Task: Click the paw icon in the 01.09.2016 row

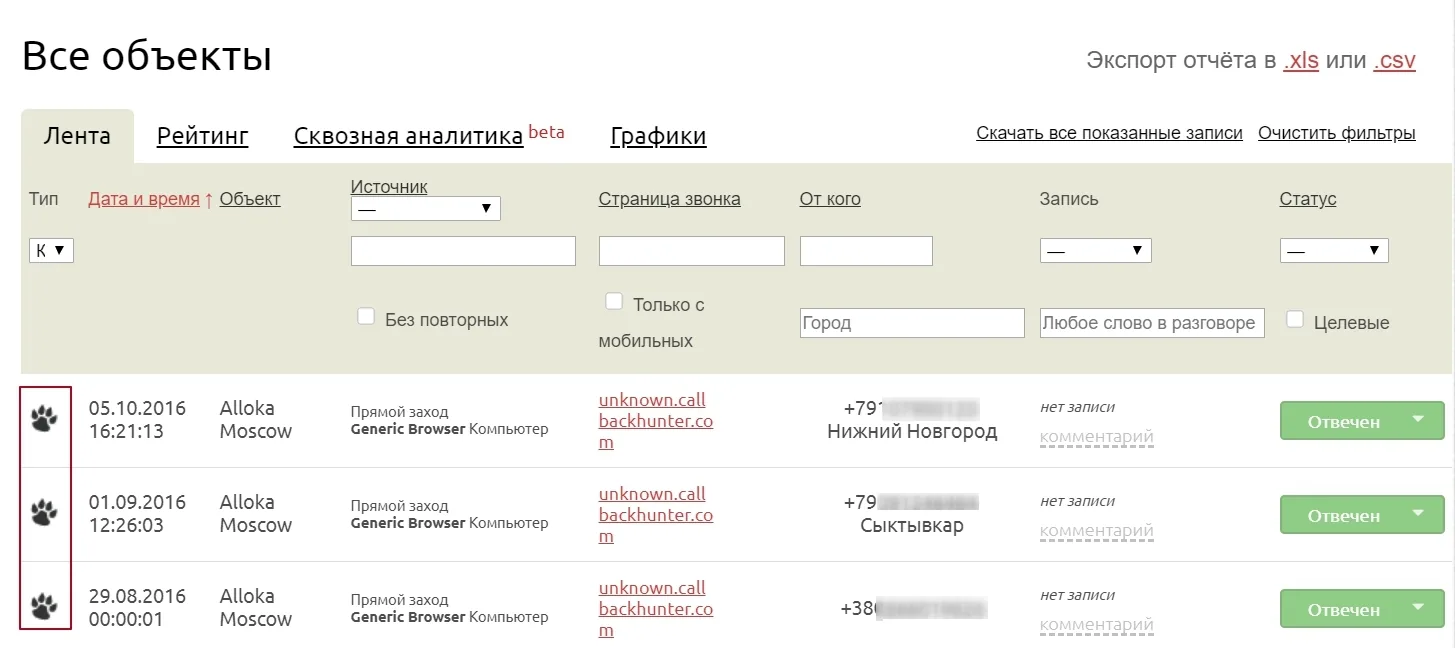Action: (44, 513)
